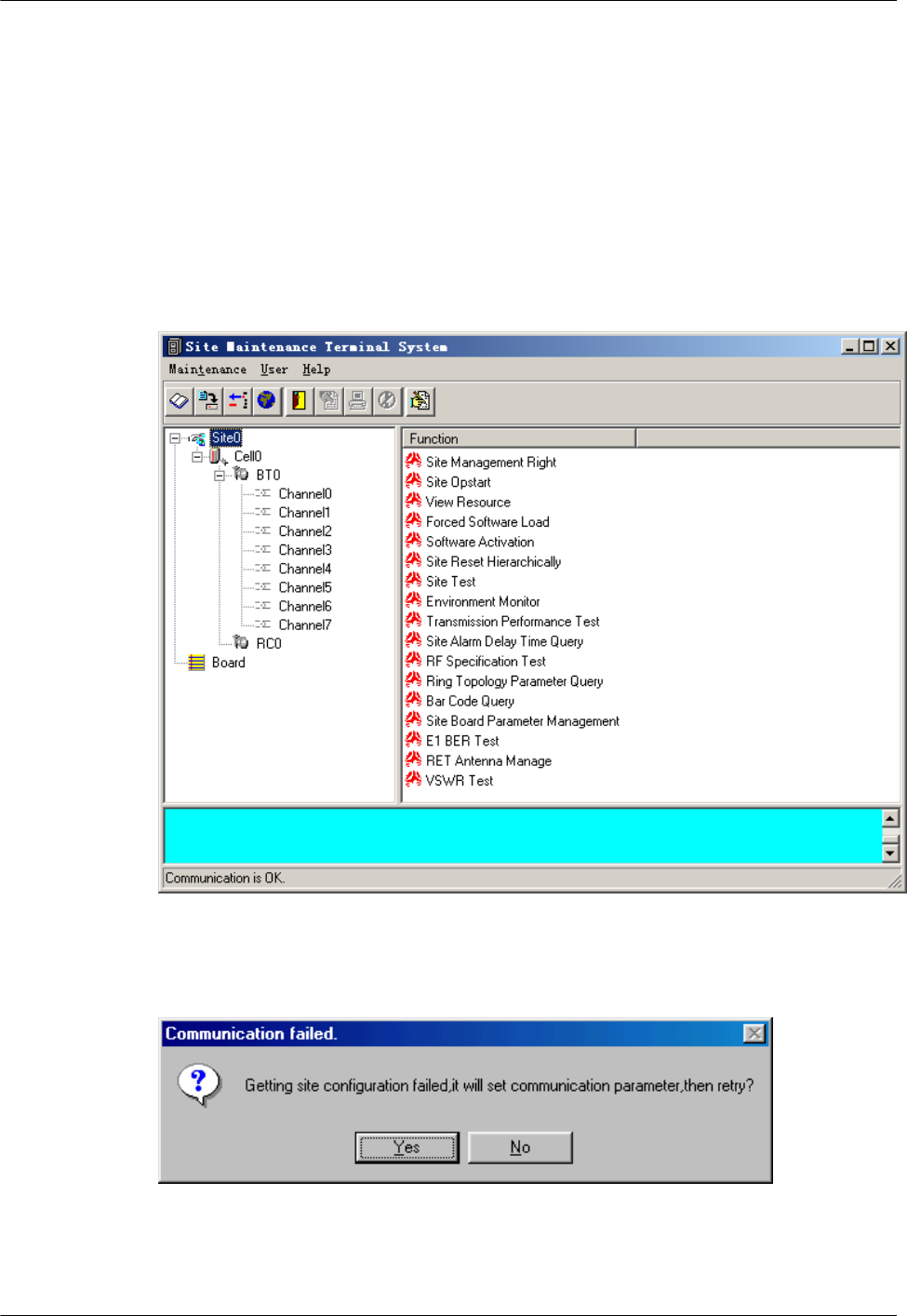Click the greyed circular slash toolbar icon
The height and width of the screenshot is (1316, 907).
(x=387, y=401)
